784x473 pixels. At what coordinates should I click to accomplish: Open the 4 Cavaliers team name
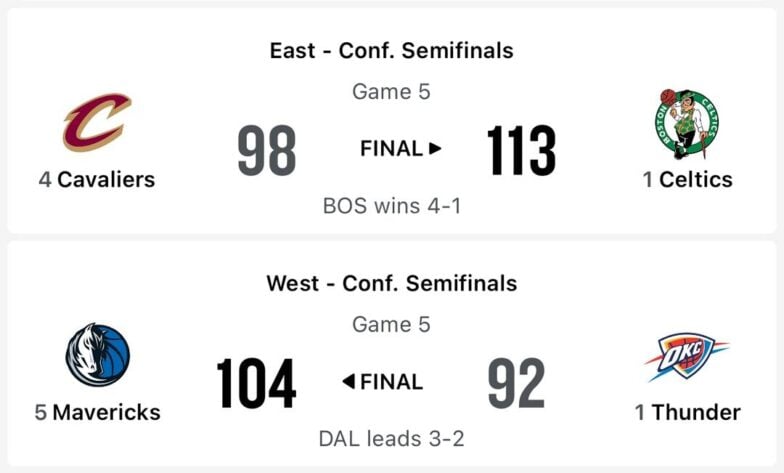[97, 180]
